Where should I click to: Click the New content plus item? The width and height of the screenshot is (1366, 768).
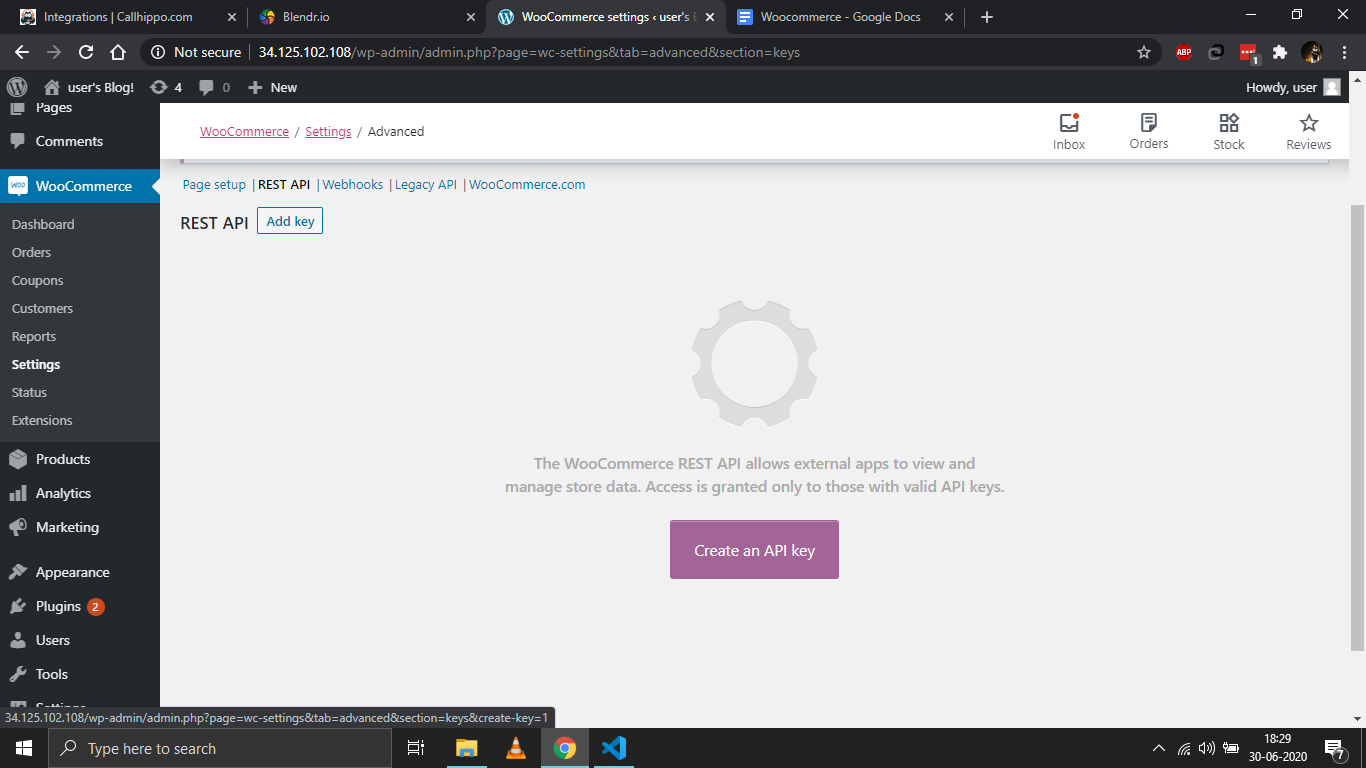pos(272,87)
